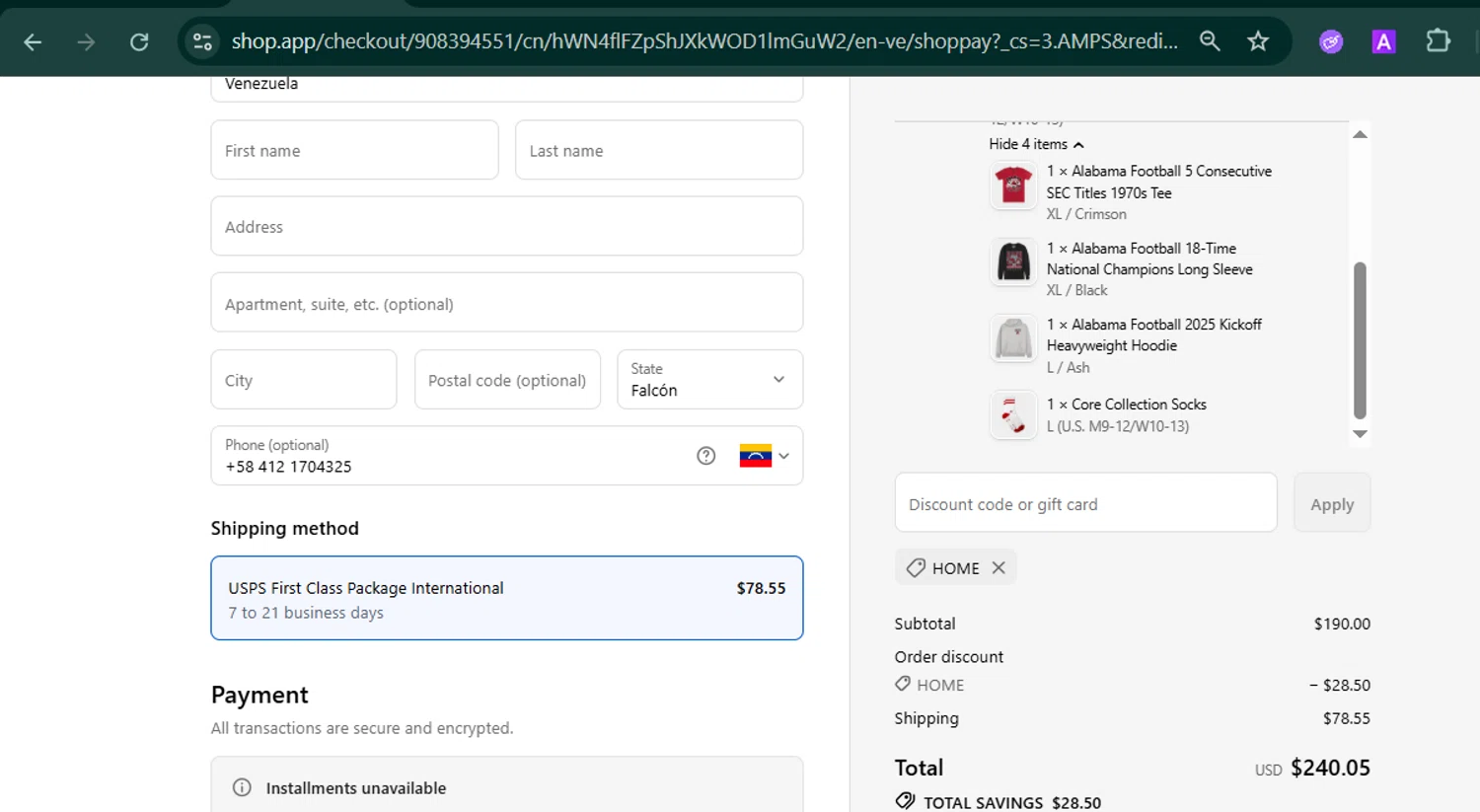Click the 'TOTAL SAVINGS $28.50' text
This screenshot has height=812, width=1480.
1012,803
